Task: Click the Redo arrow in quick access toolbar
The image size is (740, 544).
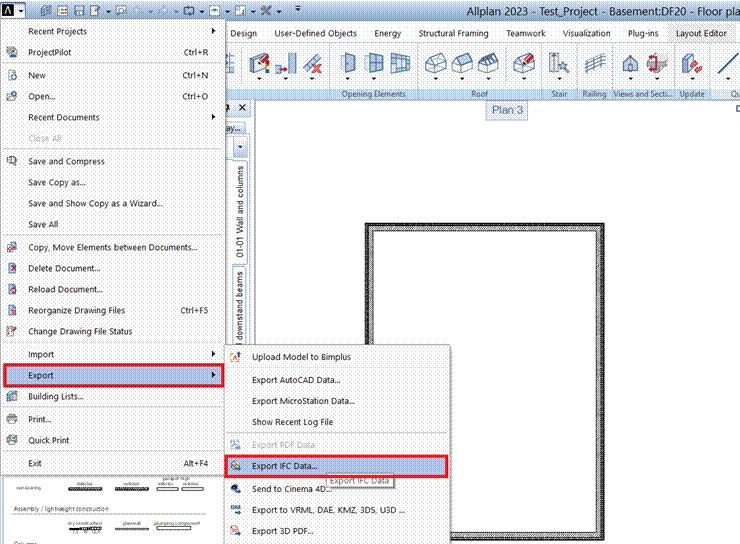Action: coord(165,10)
